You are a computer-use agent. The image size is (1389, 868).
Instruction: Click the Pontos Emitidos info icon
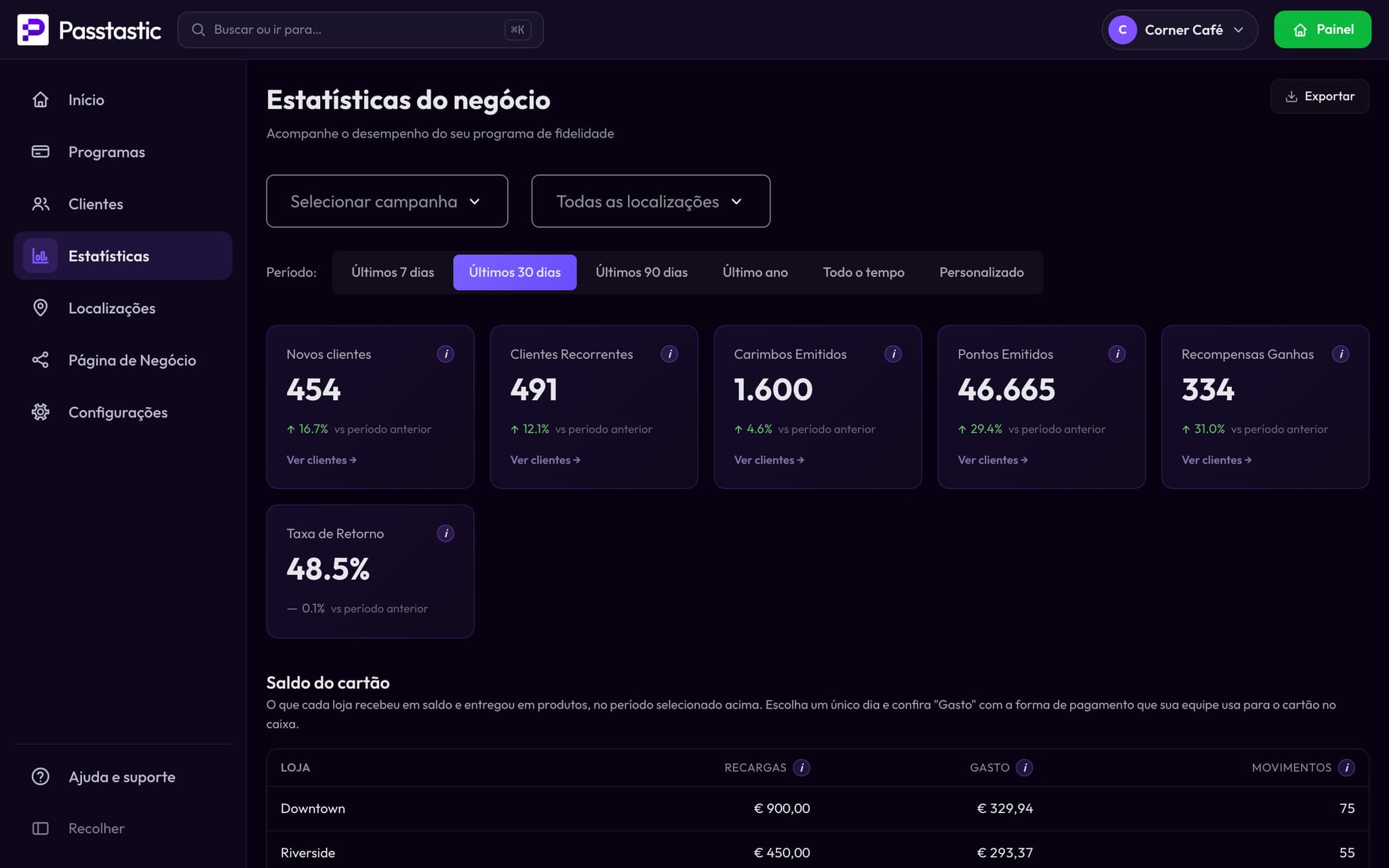pos(1117,354)
